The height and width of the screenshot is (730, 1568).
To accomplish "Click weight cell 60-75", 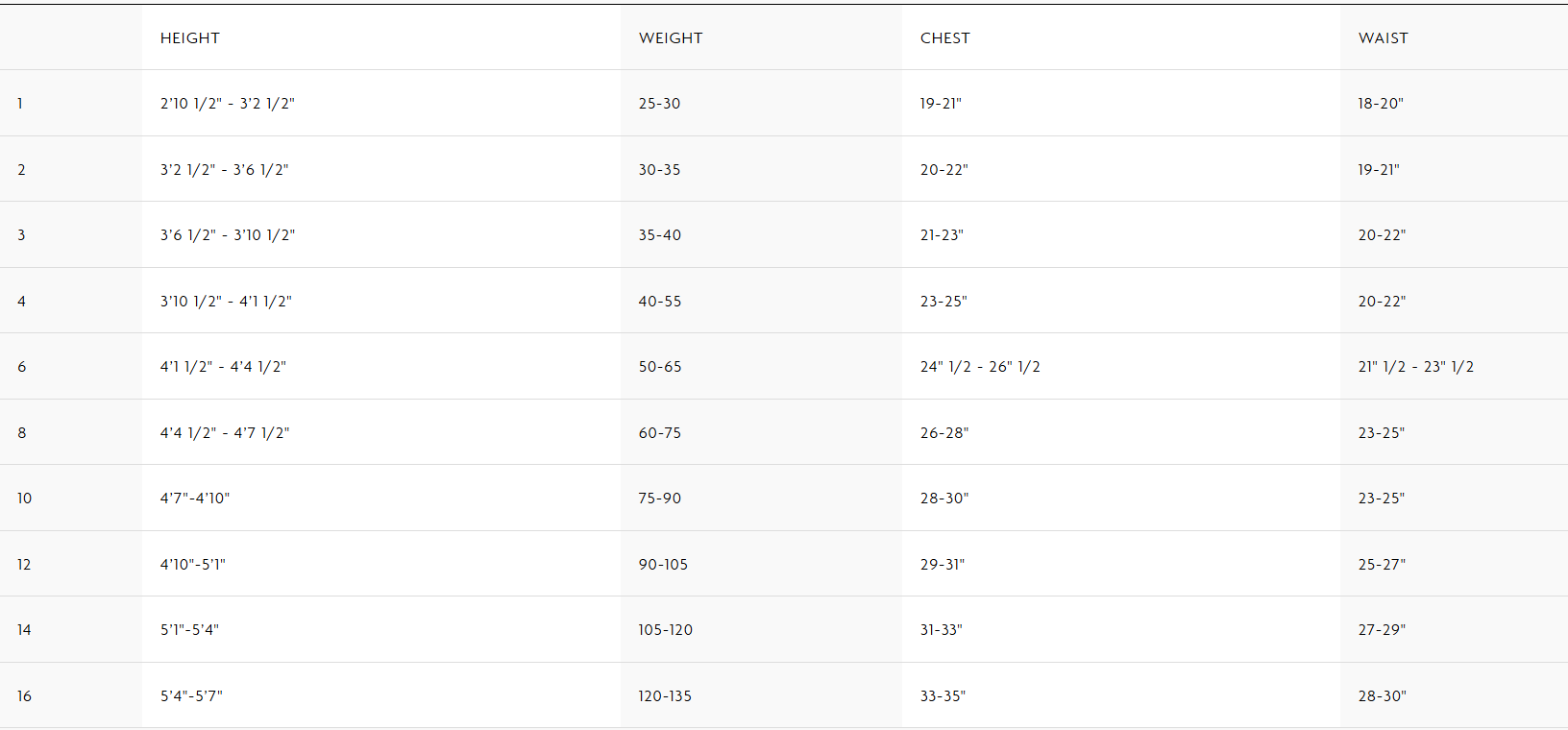I will 660,433.
